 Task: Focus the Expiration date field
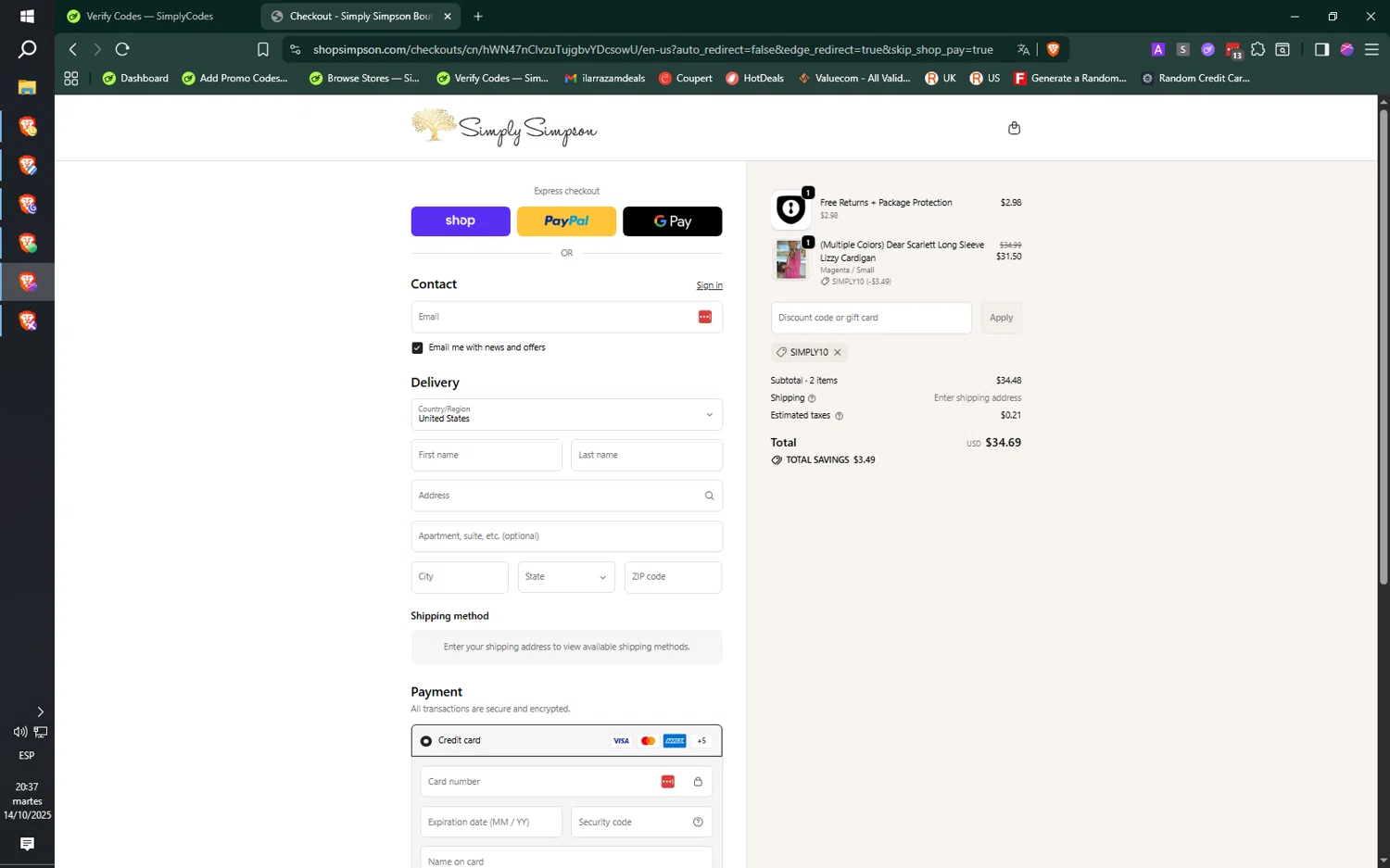coord(491,822)
